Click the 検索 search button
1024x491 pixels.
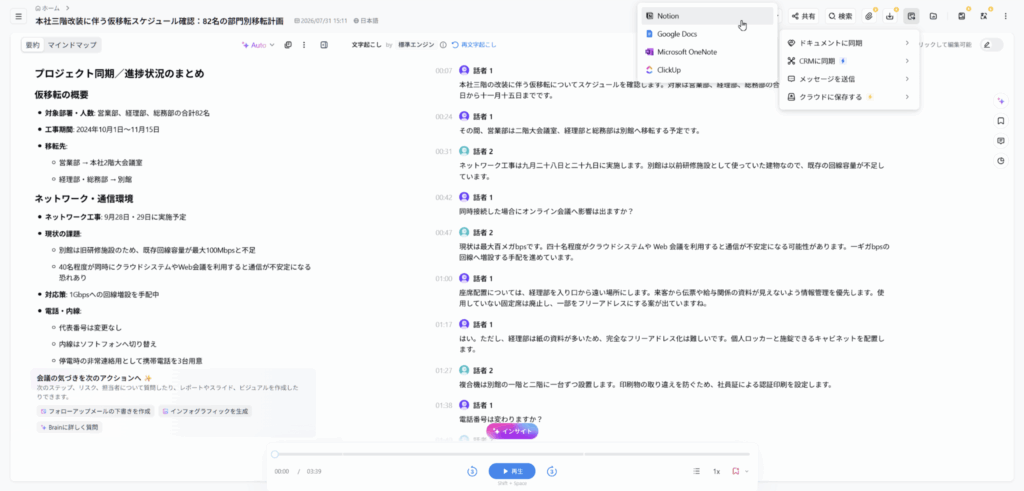(x=840, y=16)
